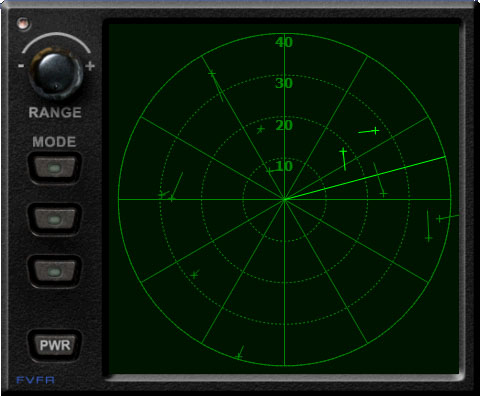480x396 pixels.
Task: Select the lone target in lower-left quadrant
Action: [x=195, y=275]
